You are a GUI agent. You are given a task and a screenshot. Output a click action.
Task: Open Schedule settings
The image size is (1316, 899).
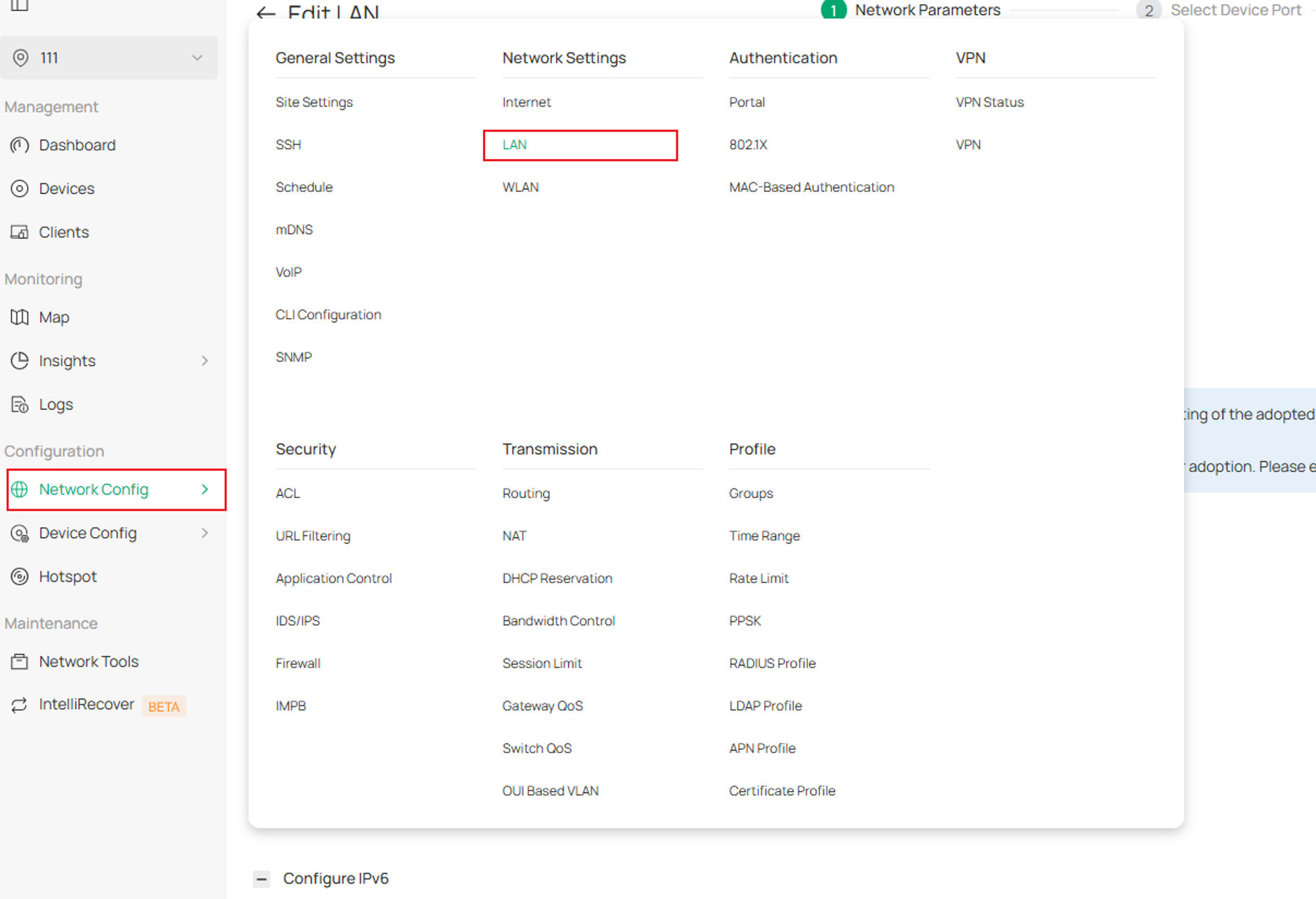tap(304, 187)
